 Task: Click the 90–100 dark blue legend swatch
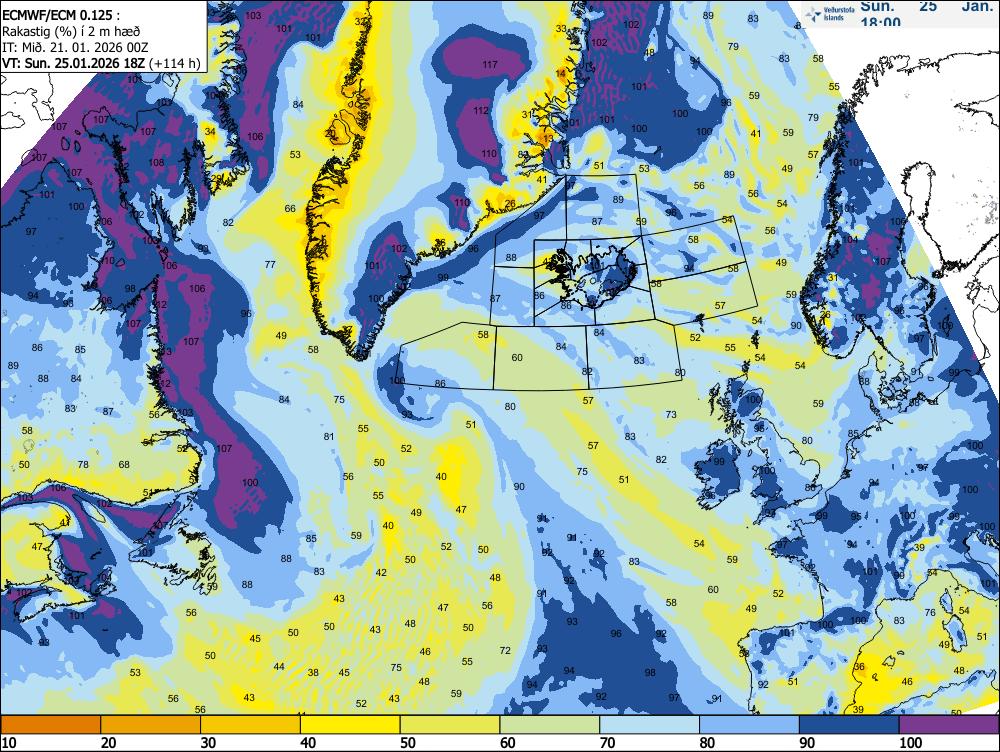(849, 725)
